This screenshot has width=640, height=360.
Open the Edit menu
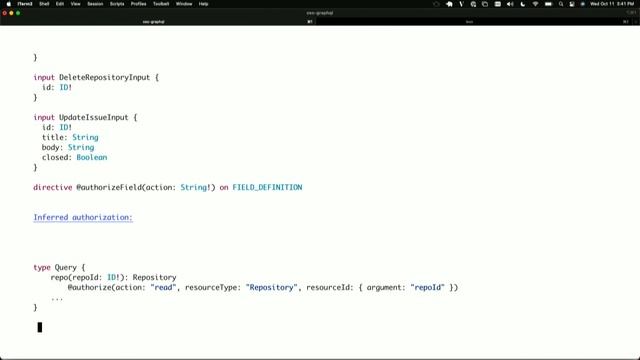click(60, 4)
